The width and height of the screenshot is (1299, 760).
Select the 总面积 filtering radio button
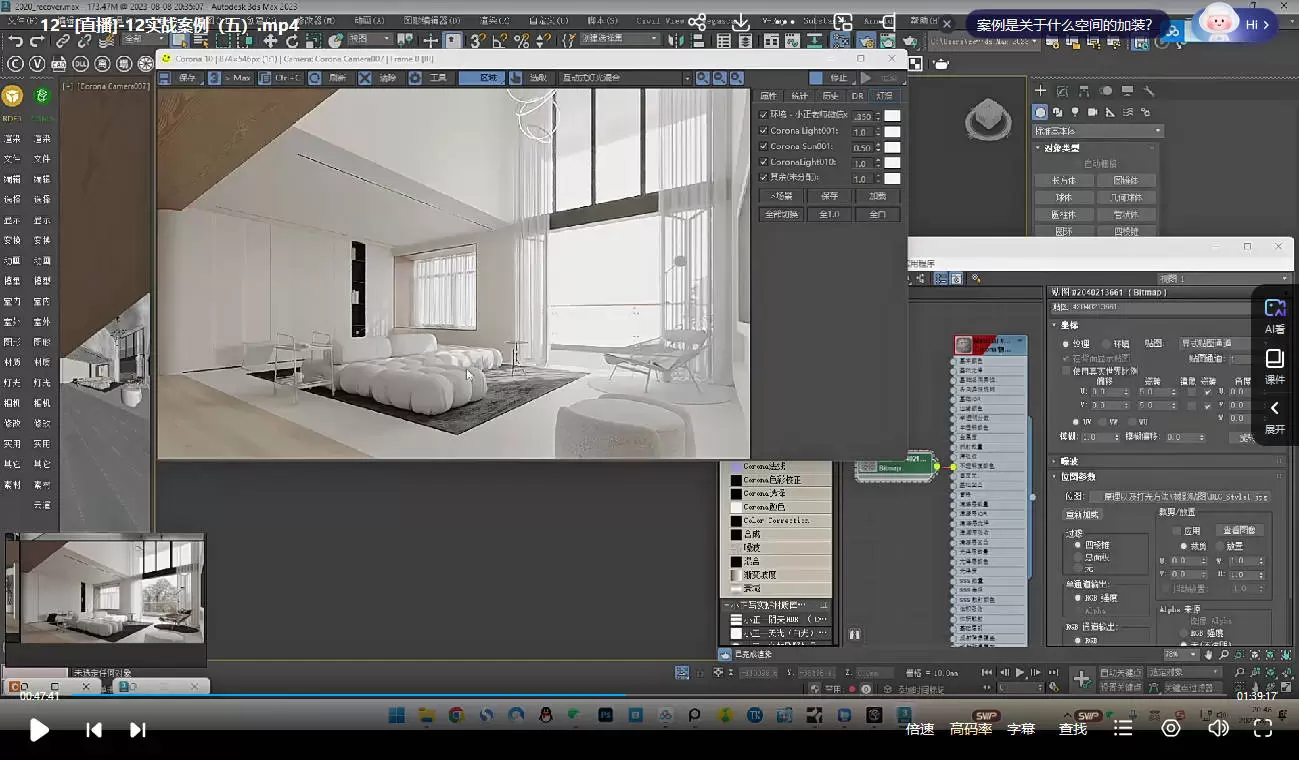(x=1078, y=557)
